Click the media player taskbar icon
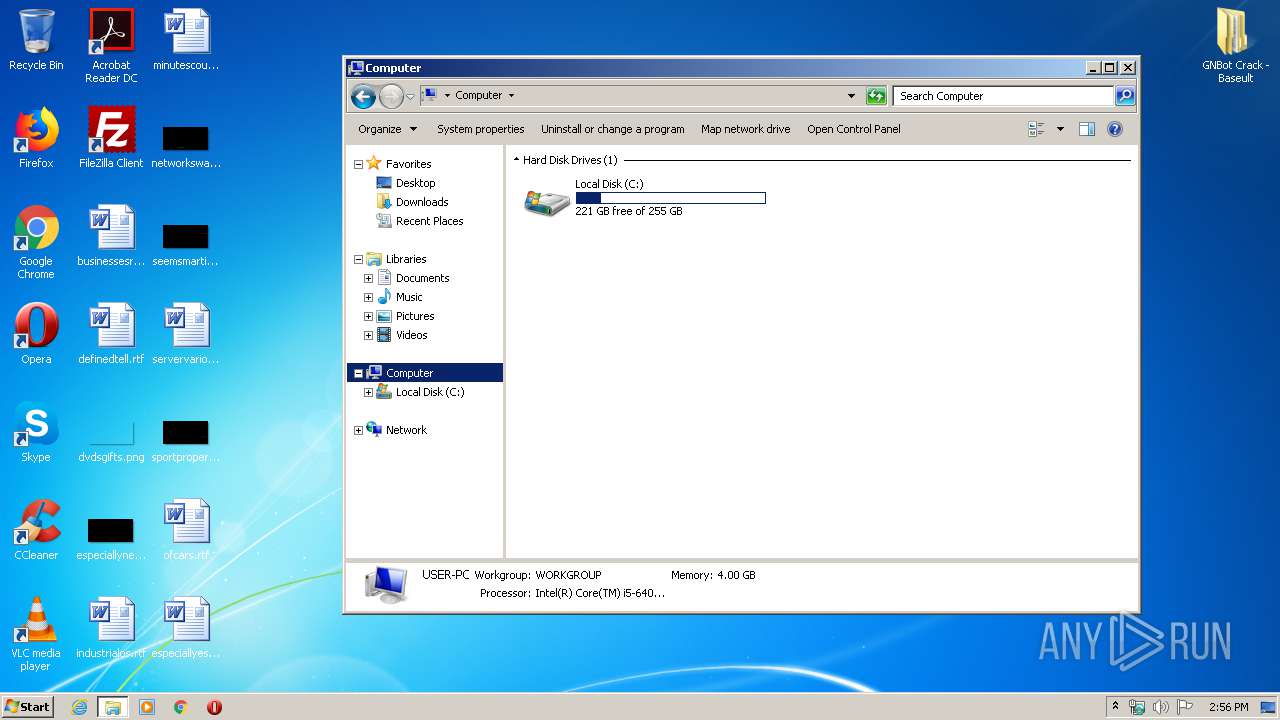This screenshot has width=1280, height=720. point(147,707)
